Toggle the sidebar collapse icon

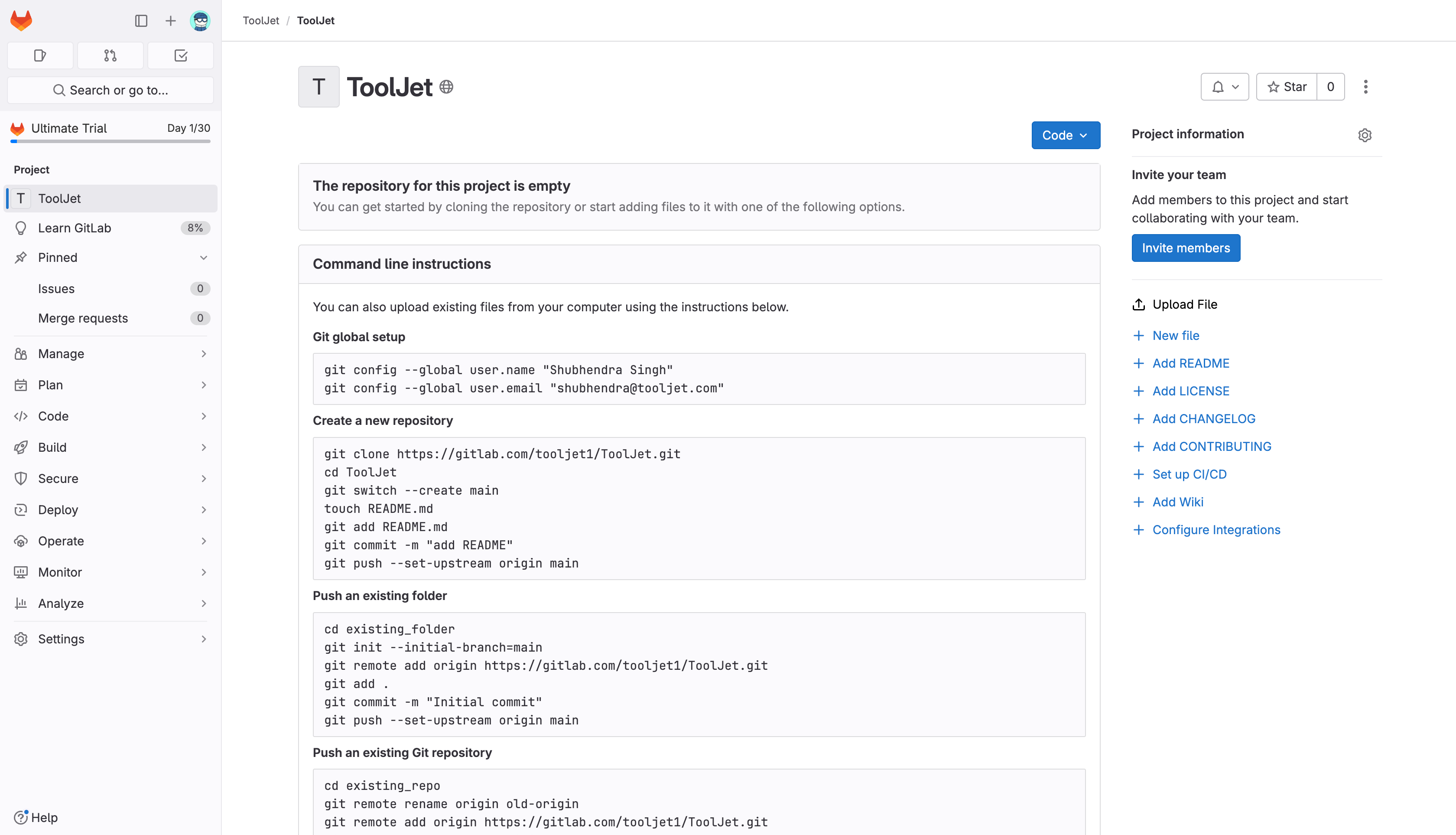point(141,21)
